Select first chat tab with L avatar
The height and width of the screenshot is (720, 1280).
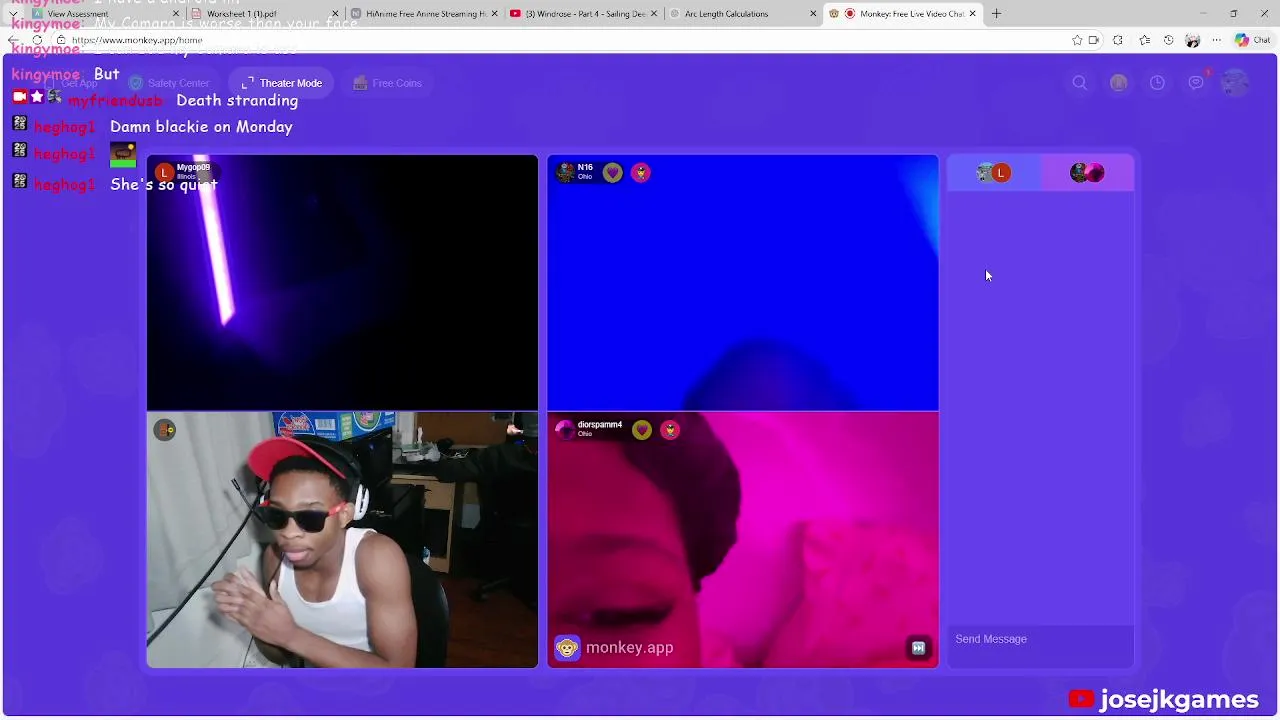click(994, 173)
